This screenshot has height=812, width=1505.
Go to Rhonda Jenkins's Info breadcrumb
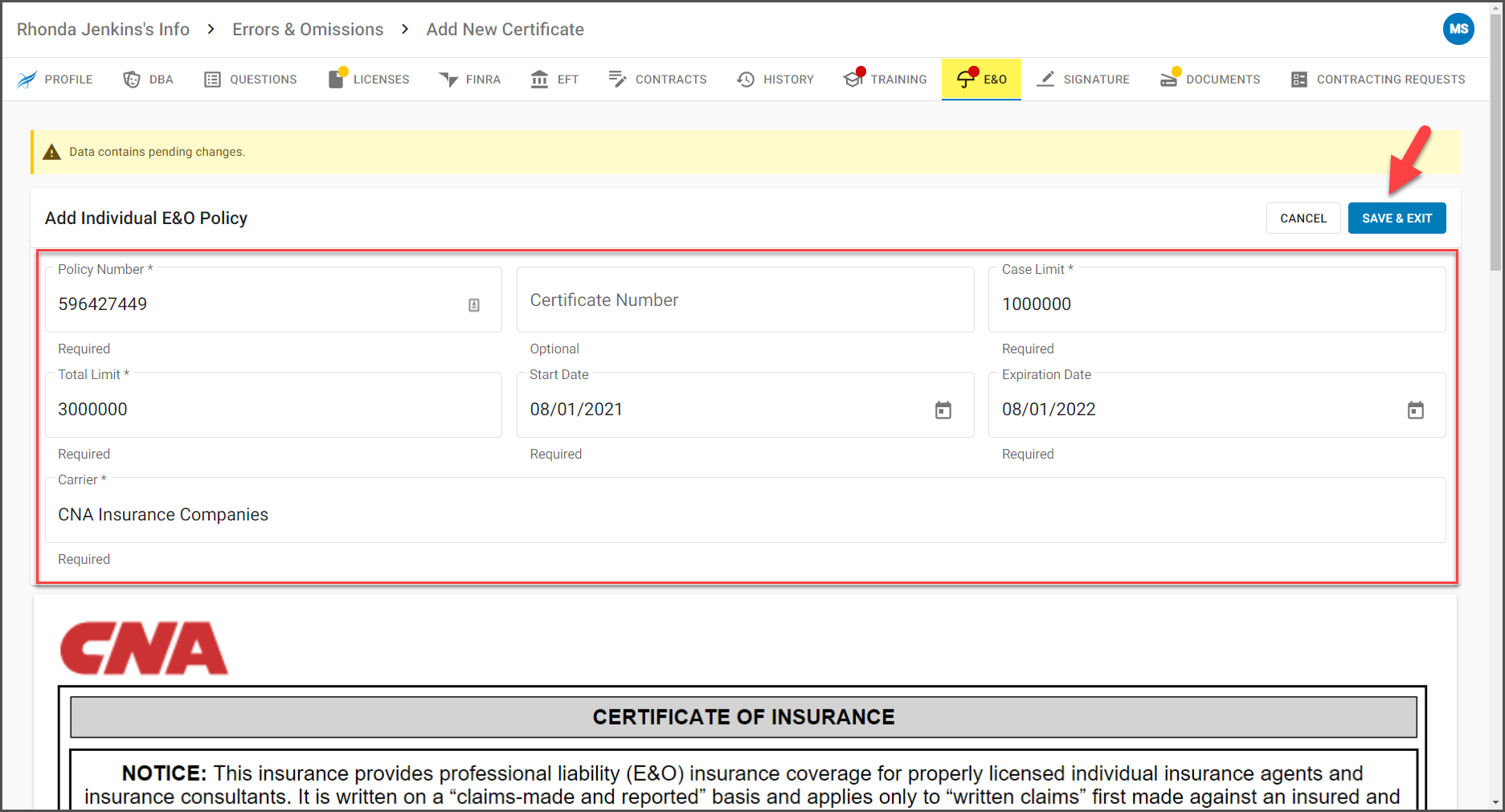coord(103,30)
